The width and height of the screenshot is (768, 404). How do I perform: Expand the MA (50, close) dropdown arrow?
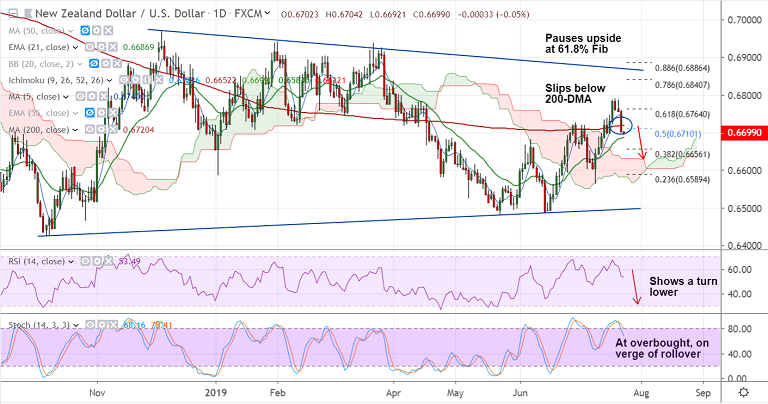(71, 31)
